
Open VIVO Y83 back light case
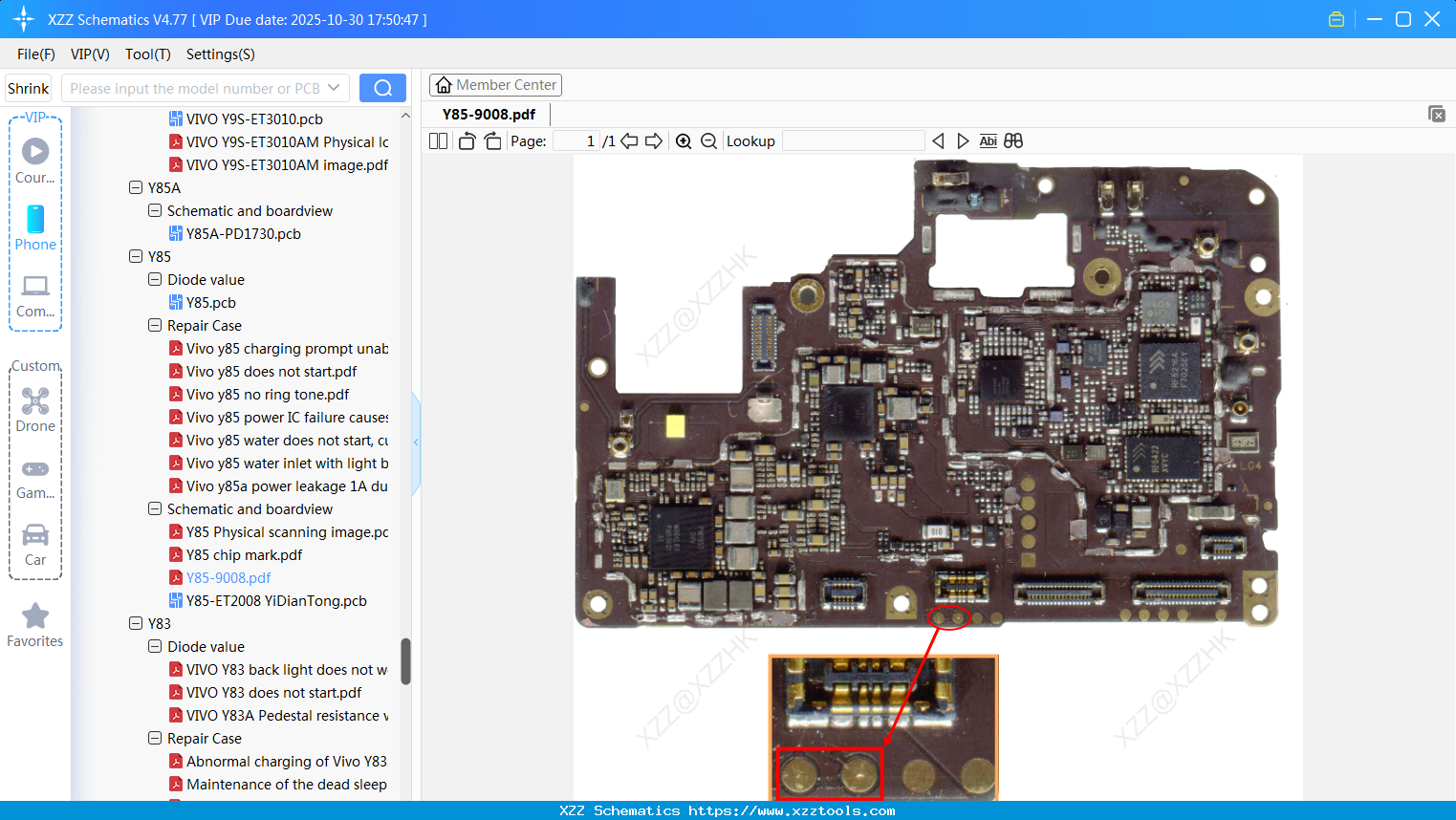pos(287,669)
